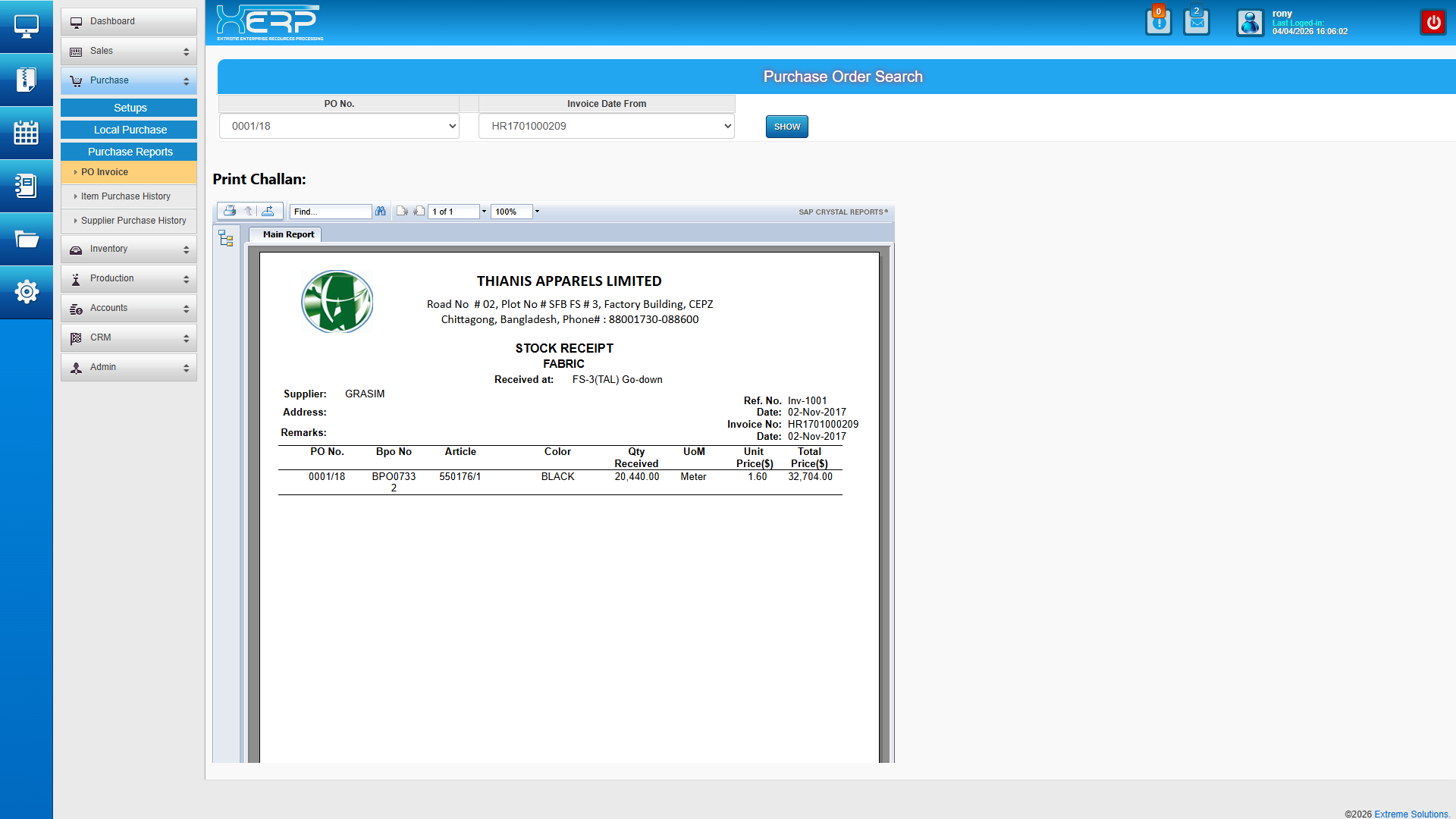This screenshot has width=1456, height=819.
Task: Open the alerts notification icon
Action: pos(1158,22)
